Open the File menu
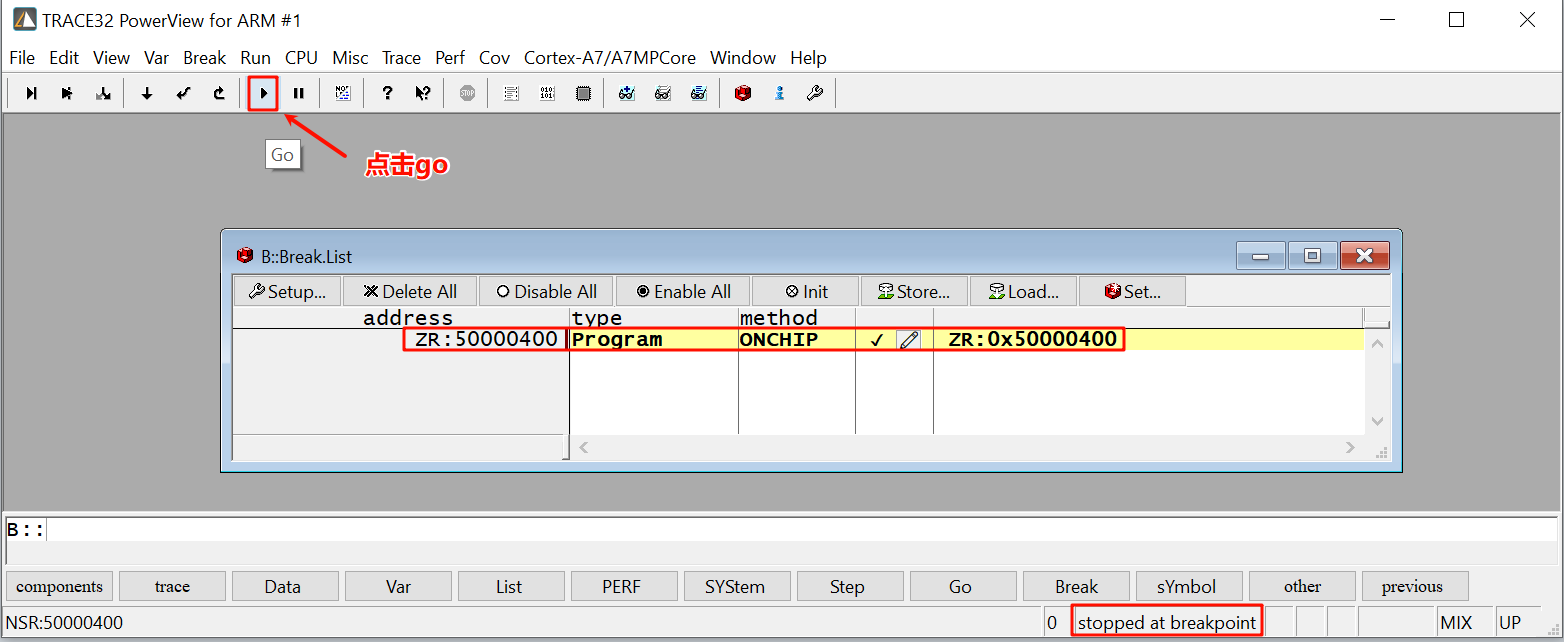The width and height of the screenshot is (1564, 642). [x=22, y=58]
